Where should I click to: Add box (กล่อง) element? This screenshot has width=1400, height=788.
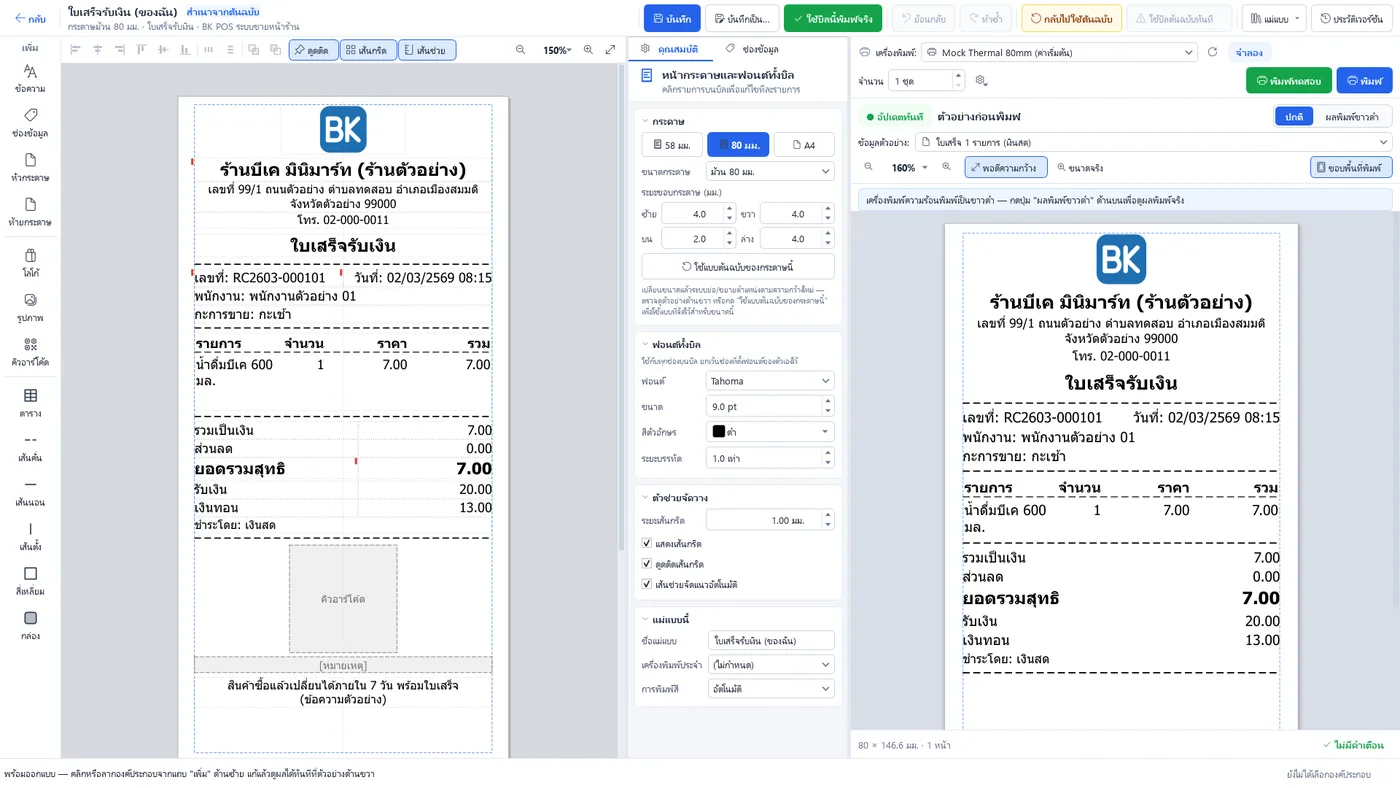[30, 625]
